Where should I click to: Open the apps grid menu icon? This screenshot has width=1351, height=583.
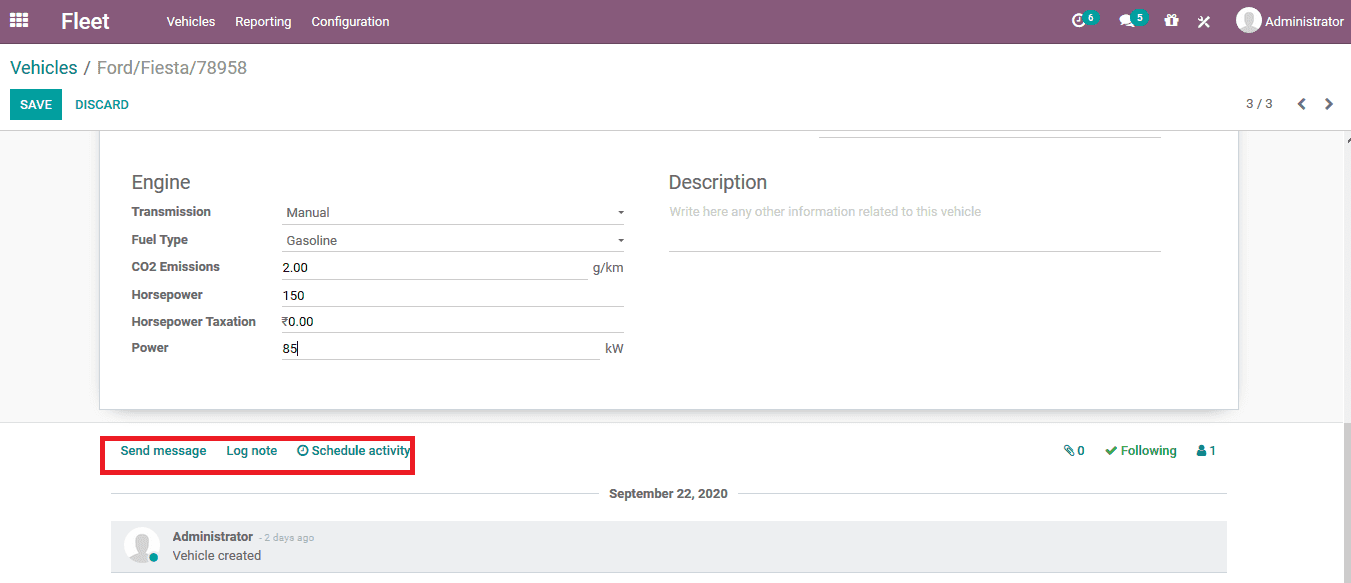point(19,20)
